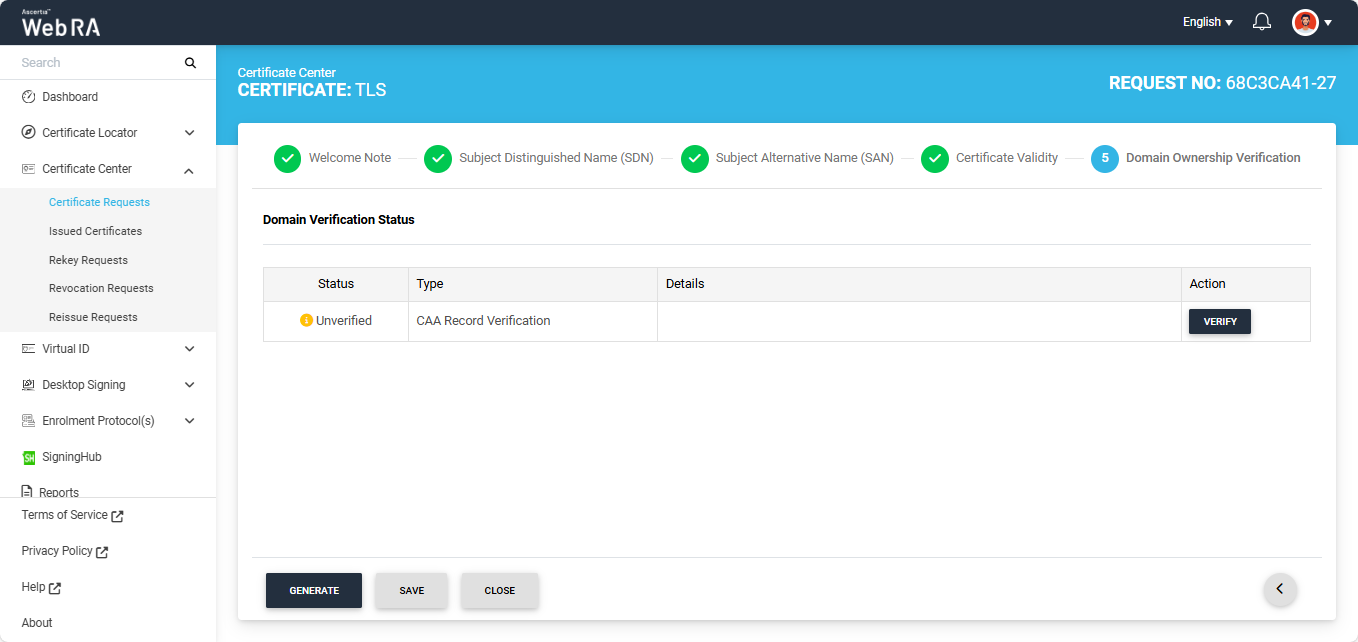The height and width of the screenshot is (642, 1358).
Task: Go to Revocation Requests
Action: [101, 288]
